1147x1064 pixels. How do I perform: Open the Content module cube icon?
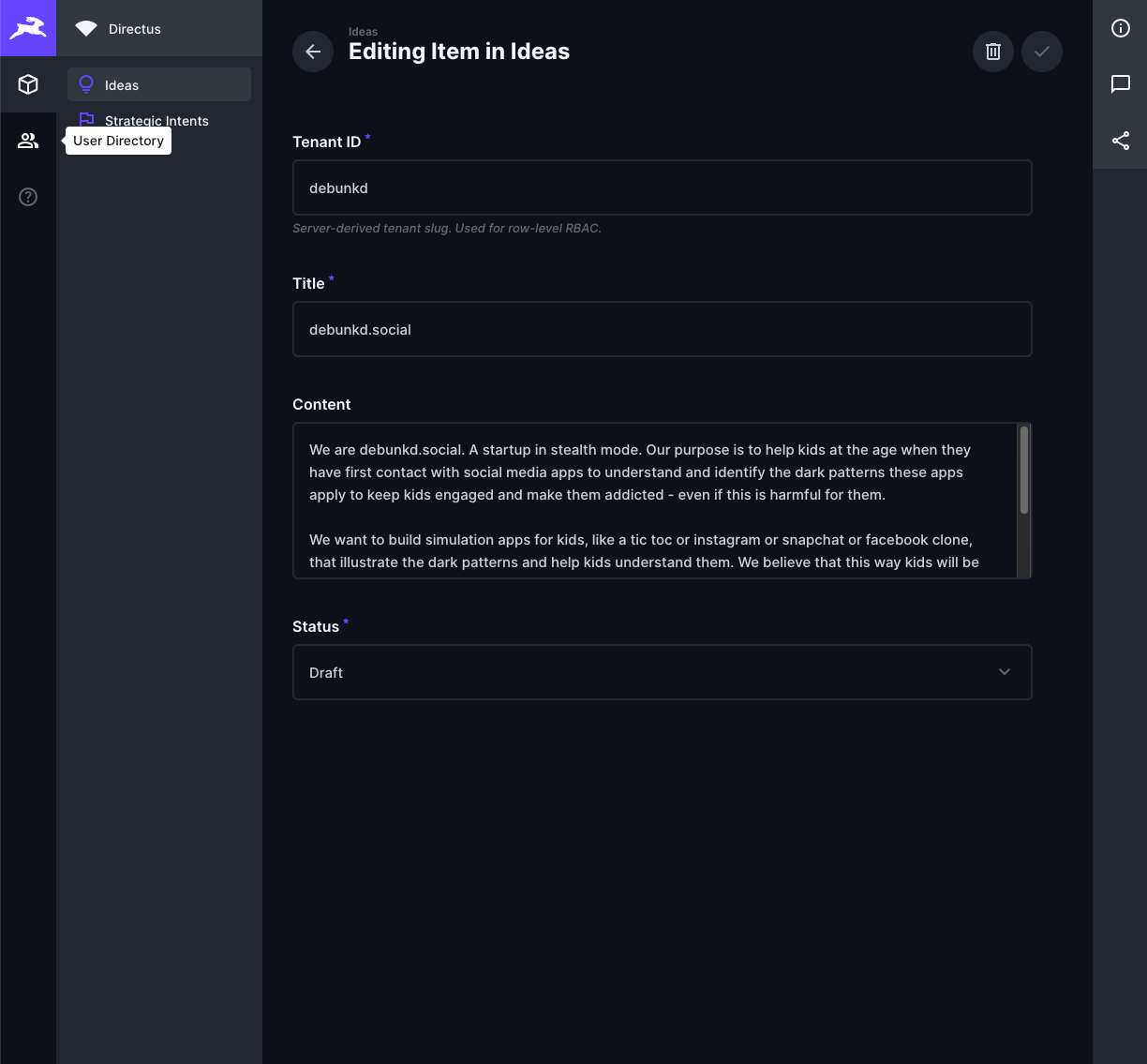pos(28,84)
